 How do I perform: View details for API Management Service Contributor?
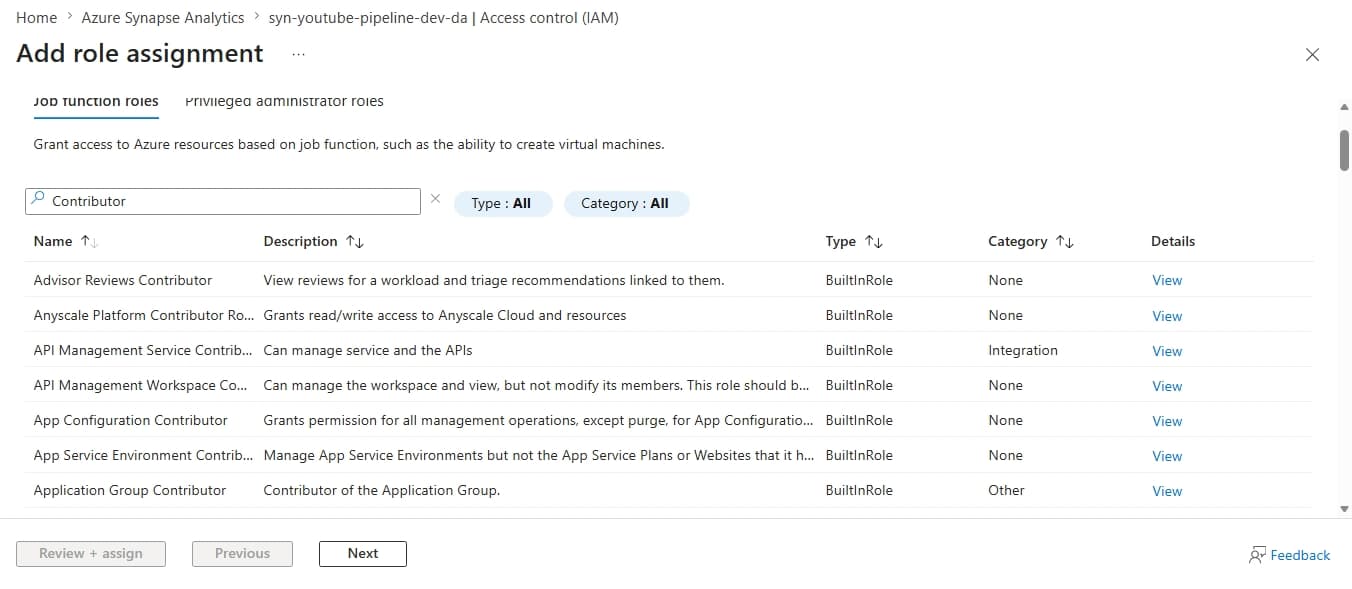1167,351
